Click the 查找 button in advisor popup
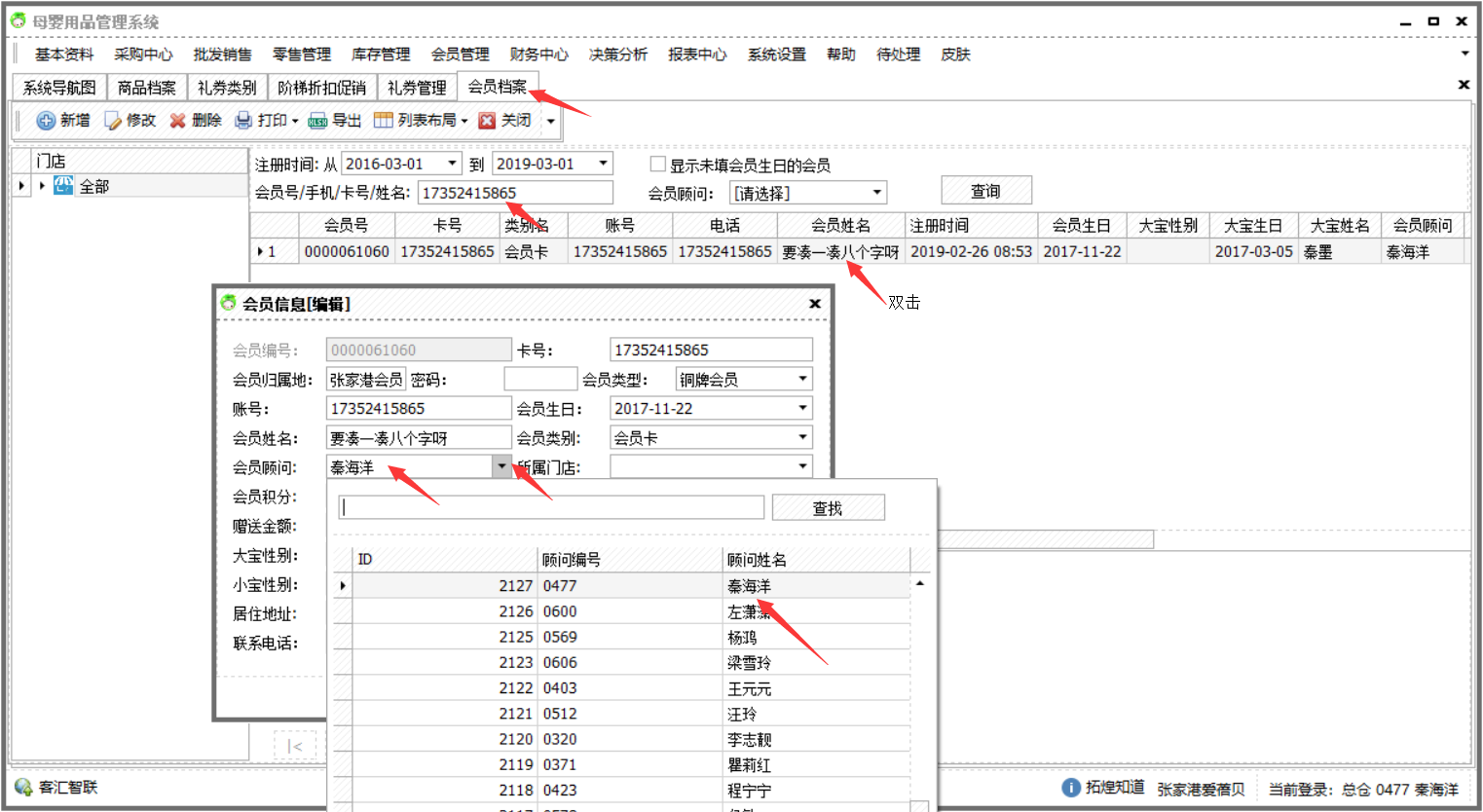1483x812 pixels. point(828,508)
